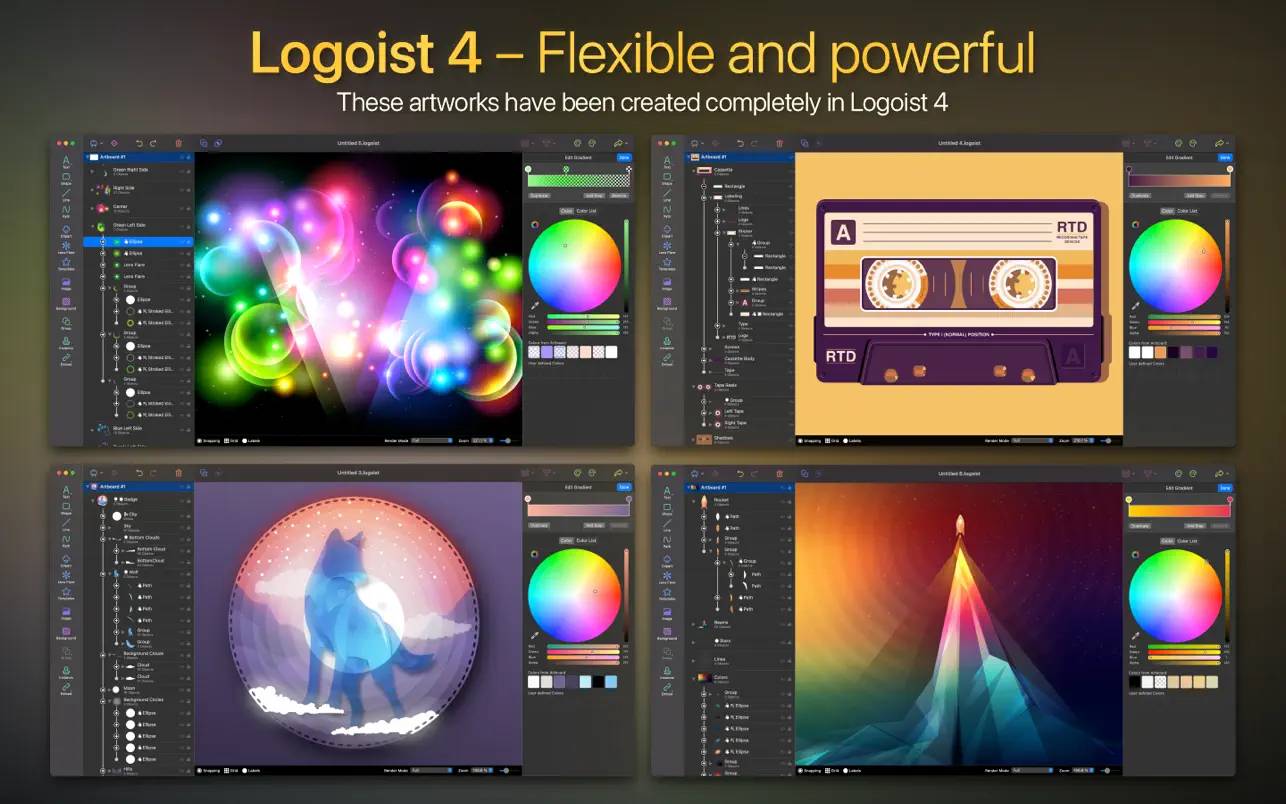Open Render Mode dropdown in the wolf window
1286x804 pixels.
click(431, 770)
